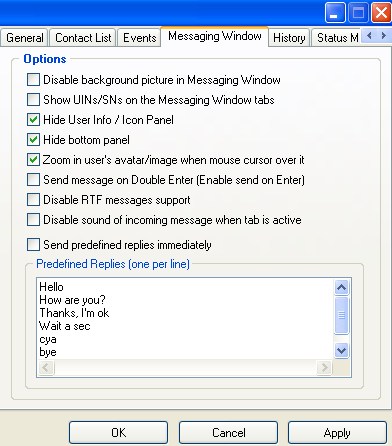Check Disable RTF messages support
The image size is (392, 446).
[33, 200]
